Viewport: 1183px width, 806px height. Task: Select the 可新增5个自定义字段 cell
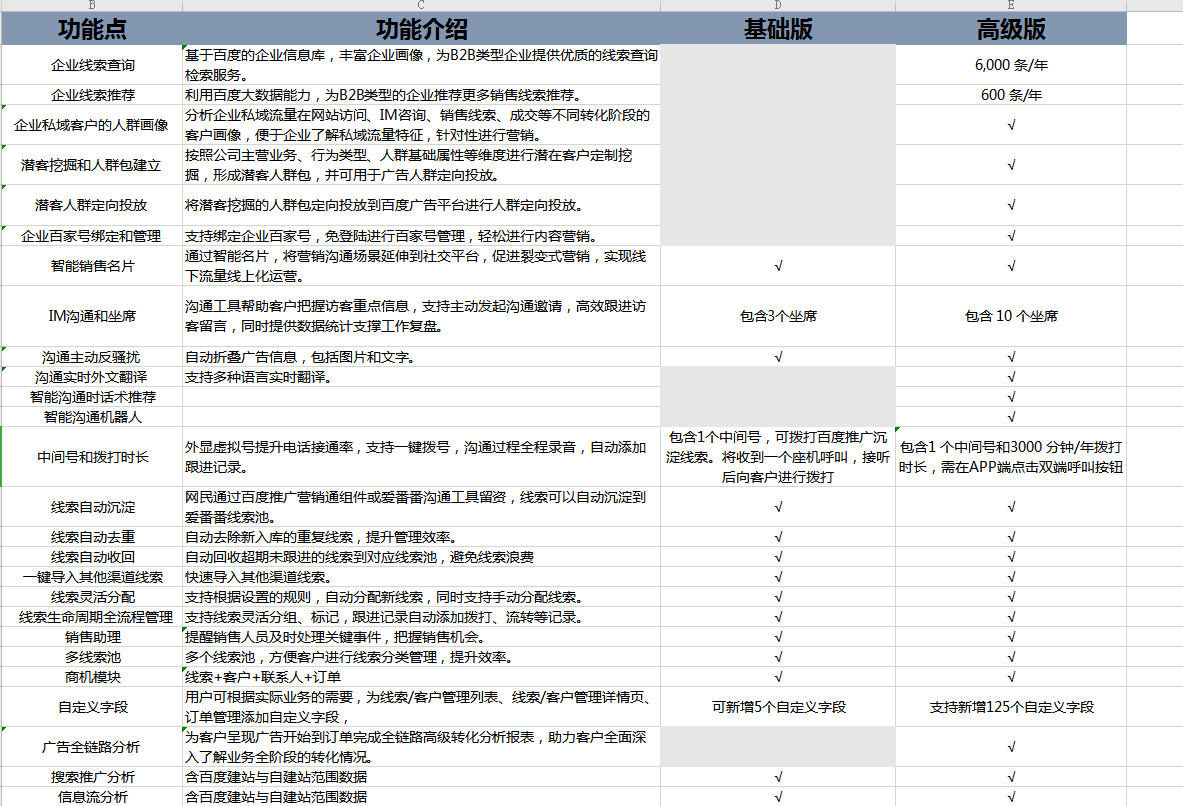tap(778, 707)
